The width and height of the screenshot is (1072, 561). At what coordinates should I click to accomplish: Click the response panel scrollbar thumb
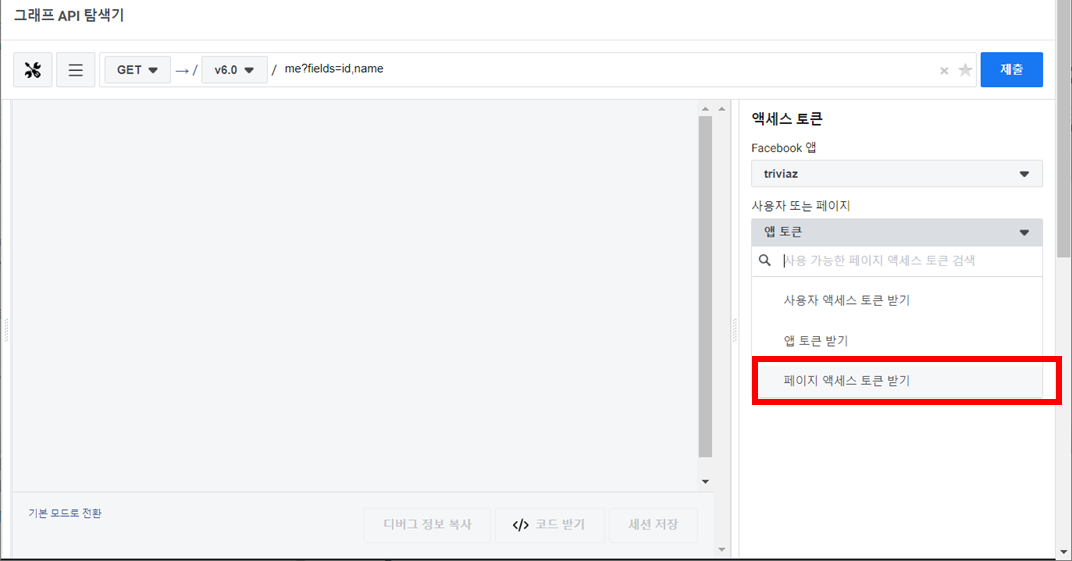tap(706, 286)
